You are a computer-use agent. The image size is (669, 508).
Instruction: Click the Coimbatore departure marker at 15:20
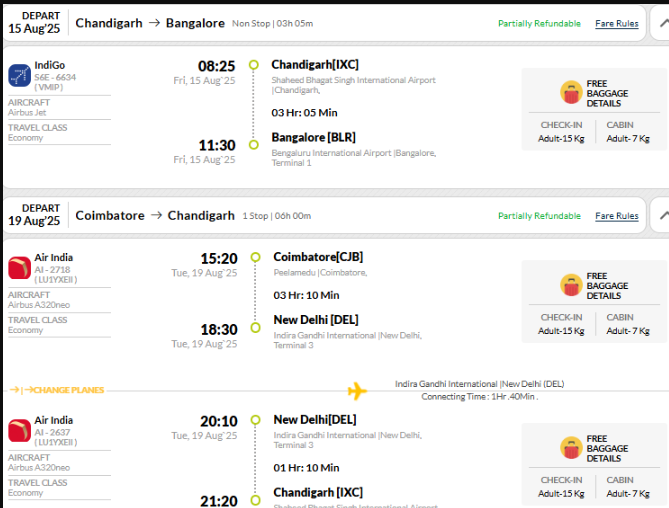(255, 257)
